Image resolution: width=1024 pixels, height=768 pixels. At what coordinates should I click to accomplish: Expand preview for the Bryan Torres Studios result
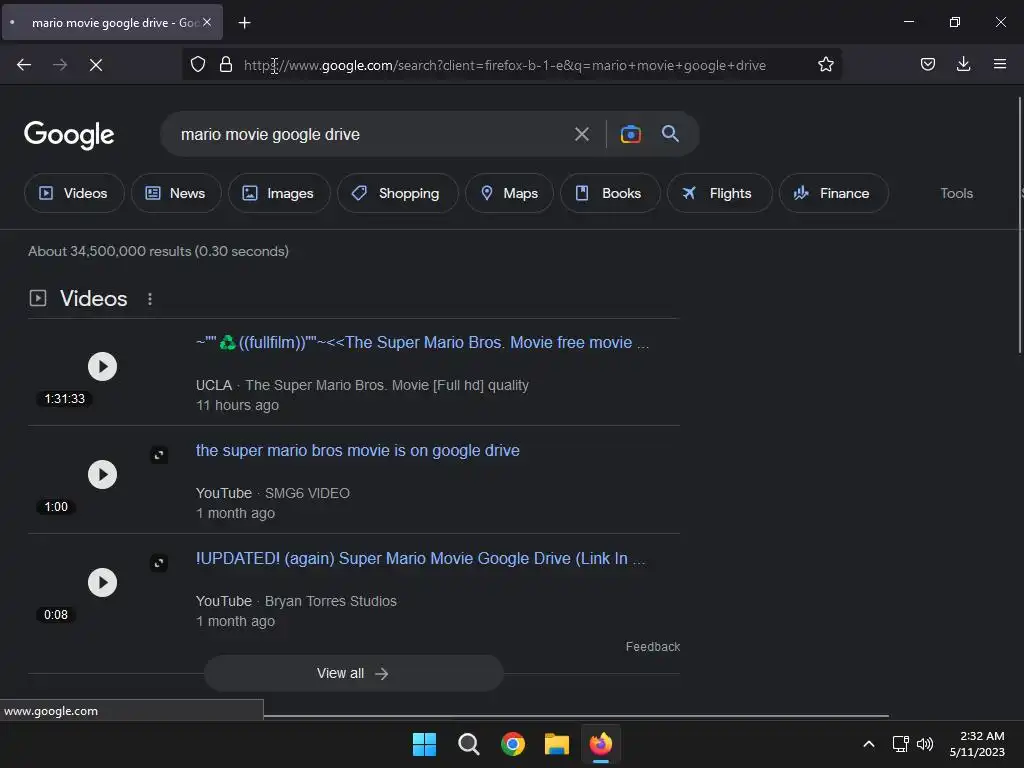(x=159, y=563)
